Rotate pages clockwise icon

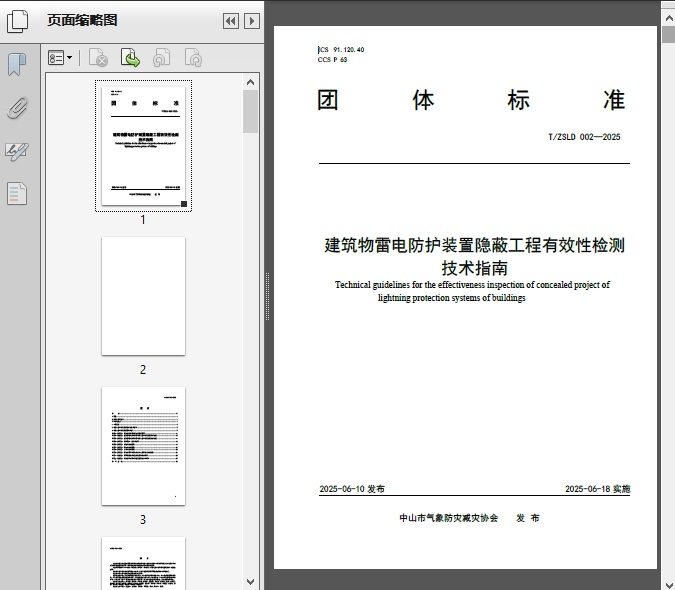click(193, 58)
